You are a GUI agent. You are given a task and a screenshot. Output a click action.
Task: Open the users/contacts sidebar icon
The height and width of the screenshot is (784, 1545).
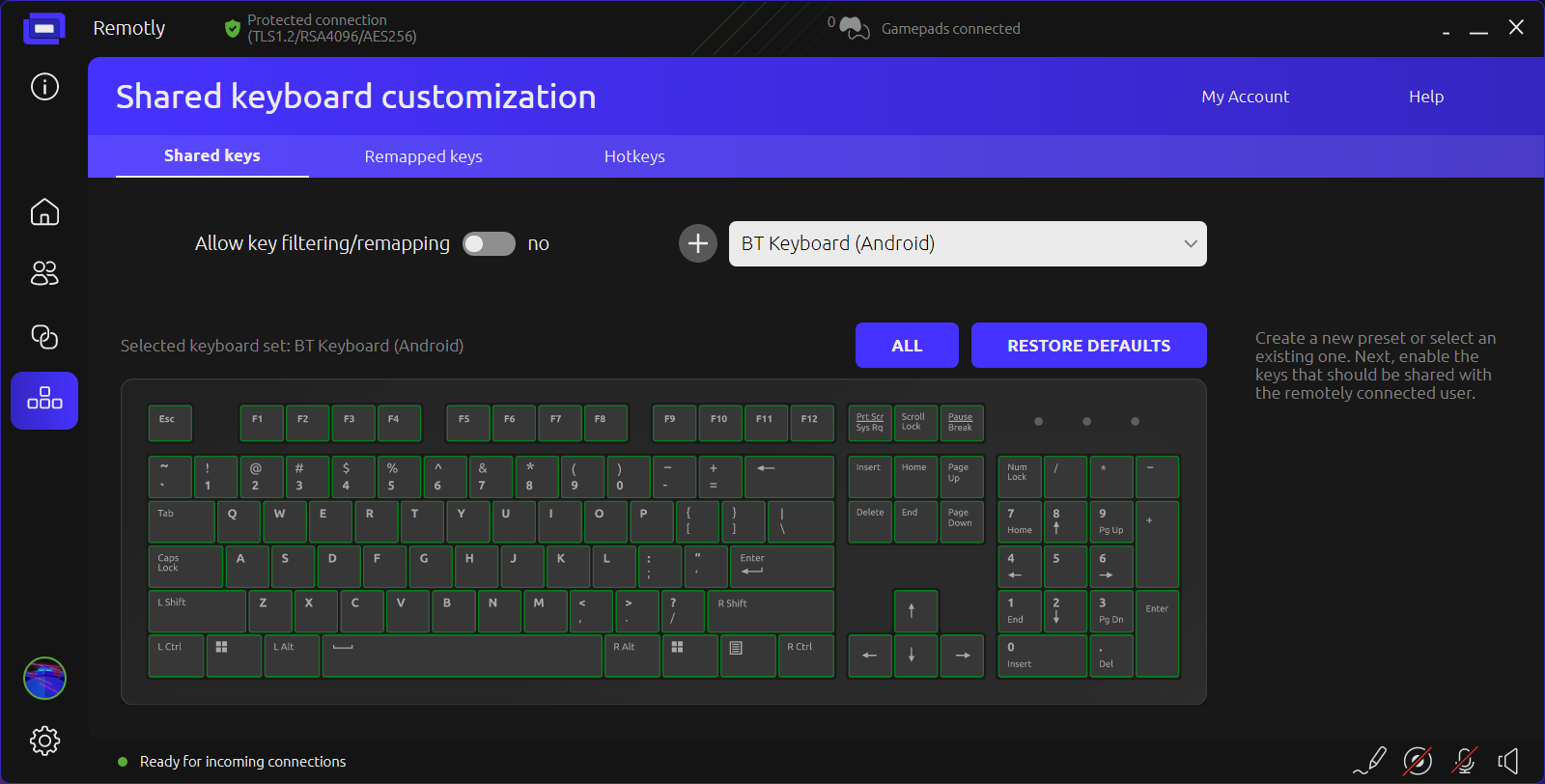coord(44,274)
